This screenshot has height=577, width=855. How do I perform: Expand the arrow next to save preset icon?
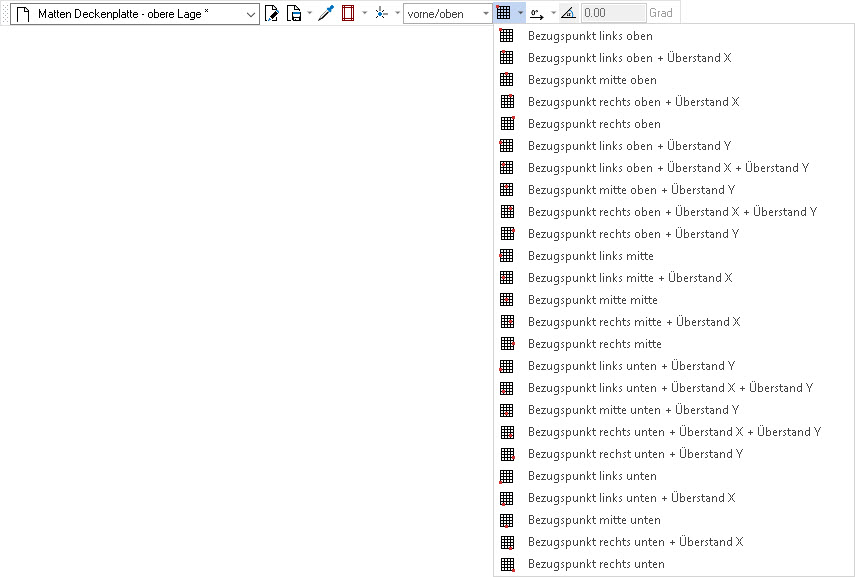point(310,13)
